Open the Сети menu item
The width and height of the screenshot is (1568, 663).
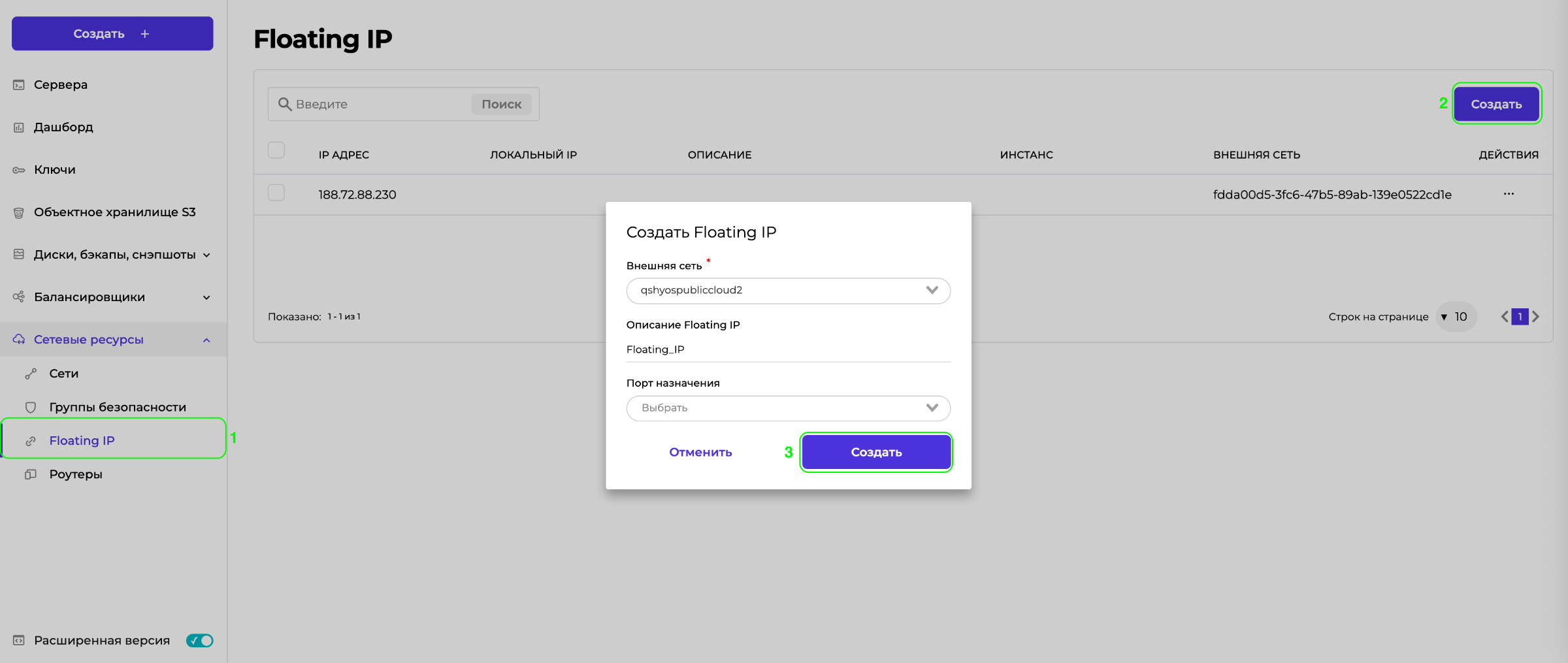(x=64, y=374)
